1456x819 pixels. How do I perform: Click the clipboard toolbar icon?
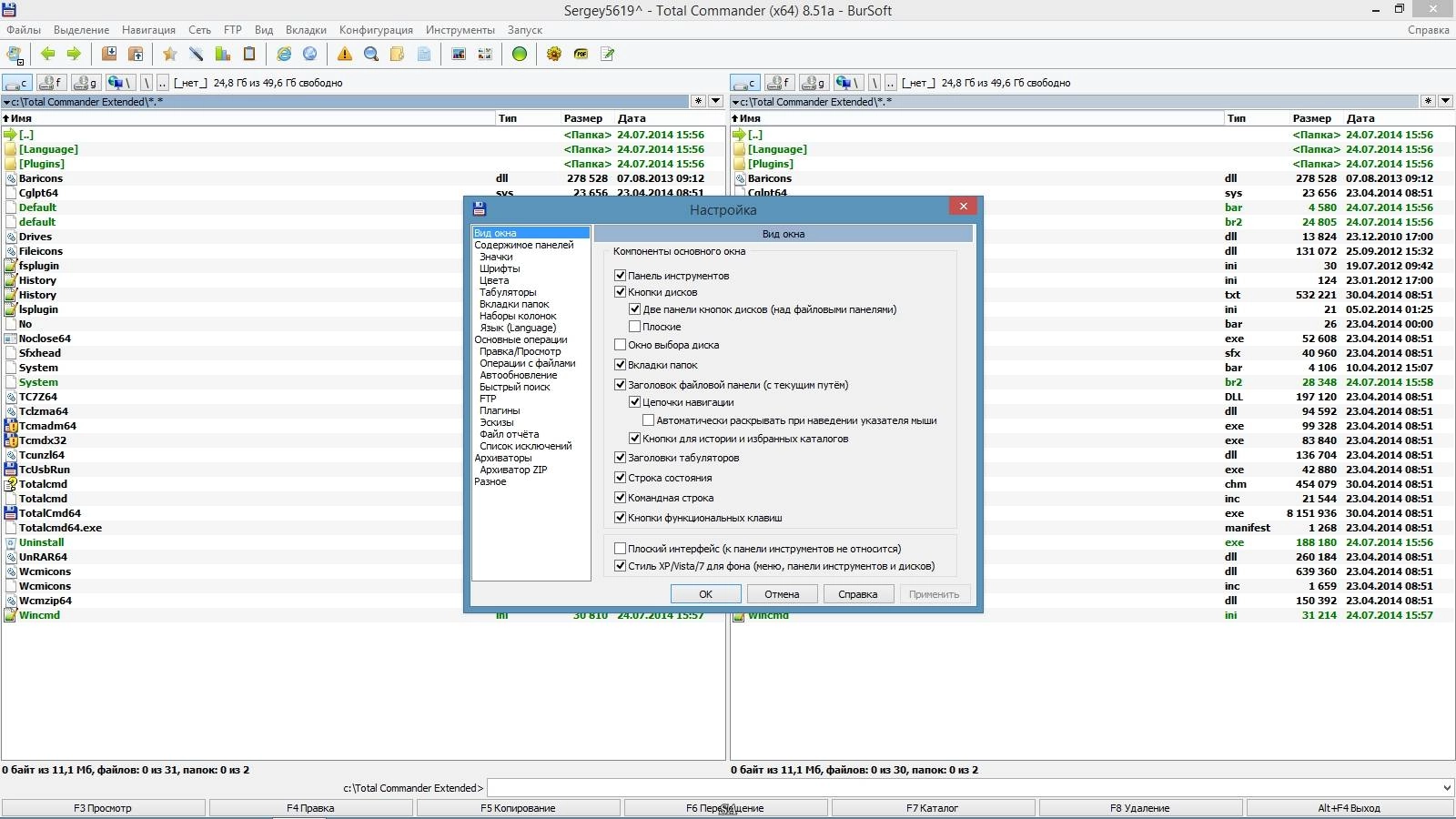(x=249, y=55)
